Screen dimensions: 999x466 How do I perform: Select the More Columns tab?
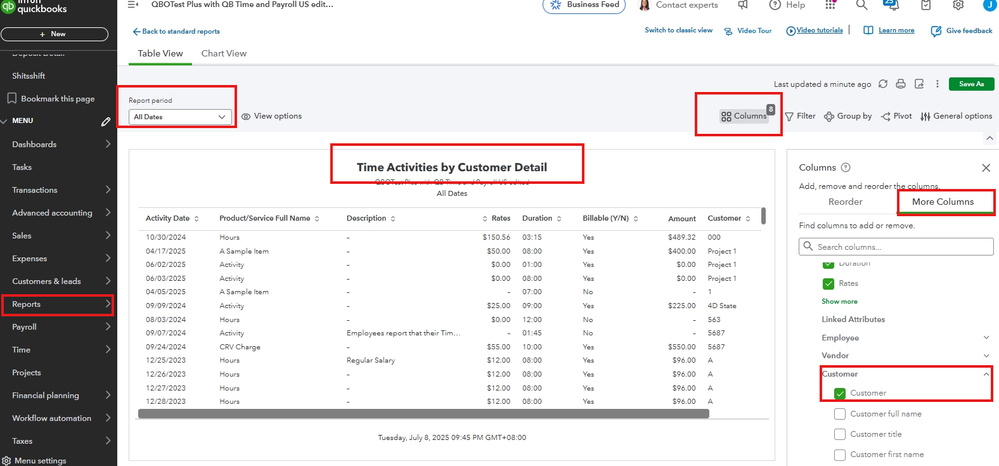(x=943, y=202)
